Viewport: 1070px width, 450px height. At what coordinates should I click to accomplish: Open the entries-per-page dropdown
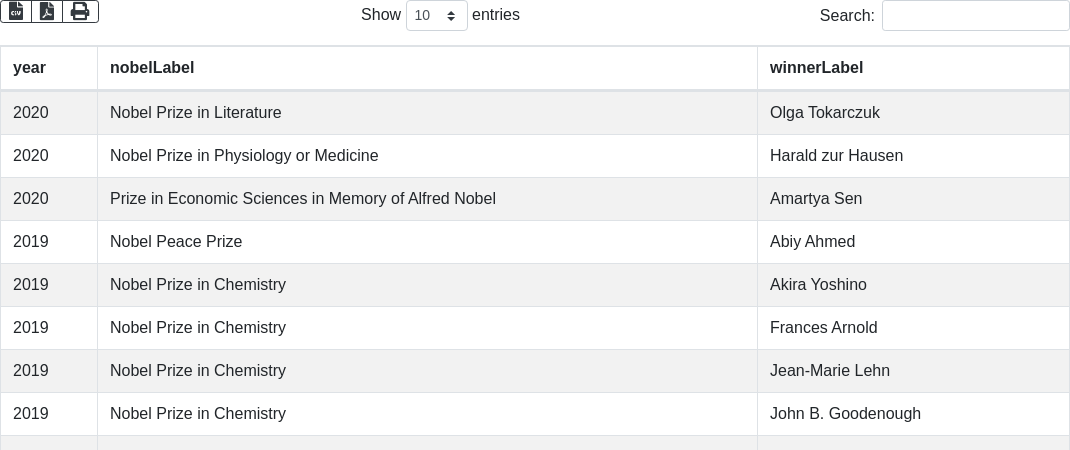(437, 15)
